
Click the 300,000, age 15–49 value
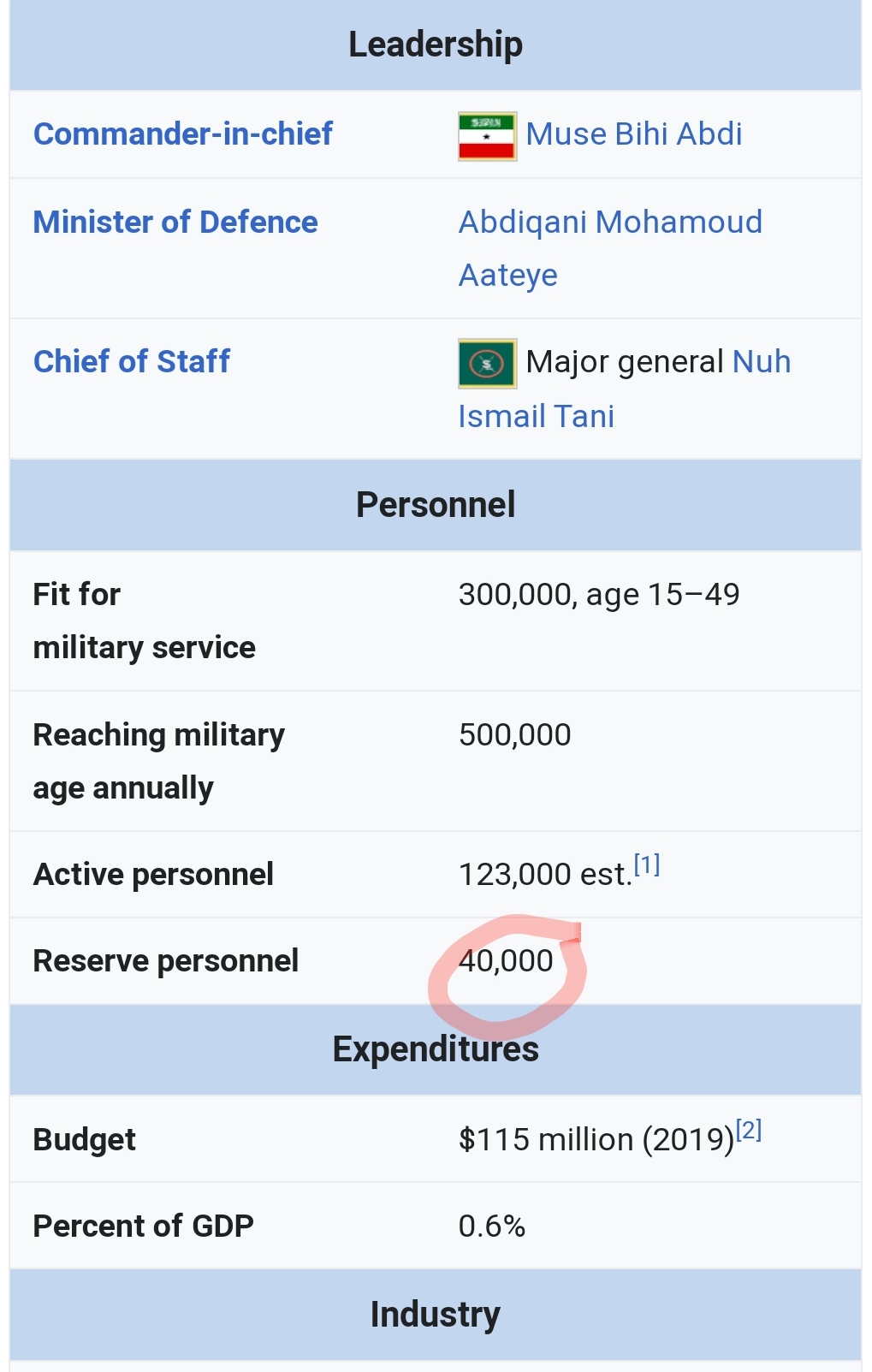(x=599, y=595)
